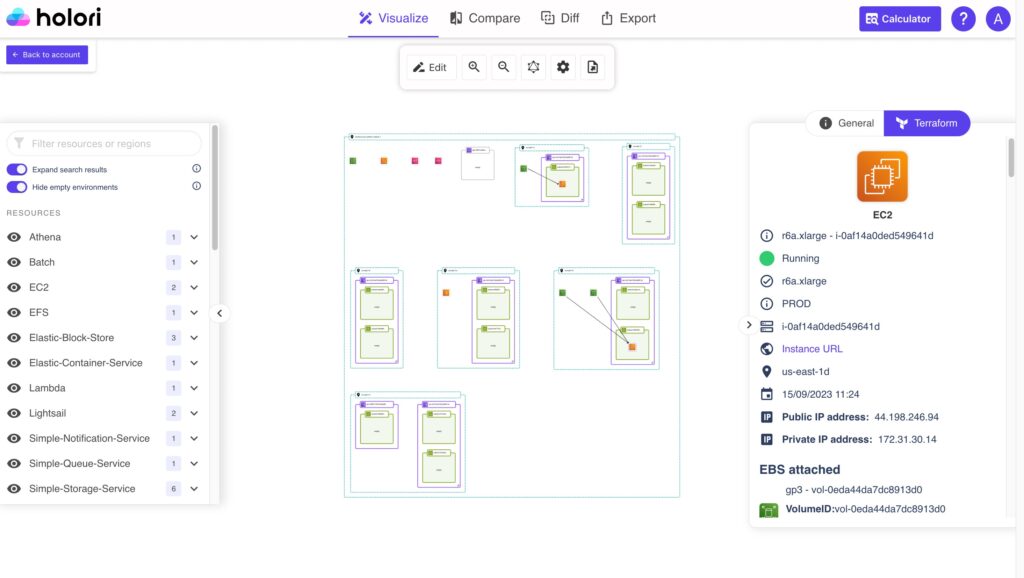Click the star-shaped icon in the floating toolbar
Screen dimensions: 1024x578
pyautogui.click(x=533, y=67)
